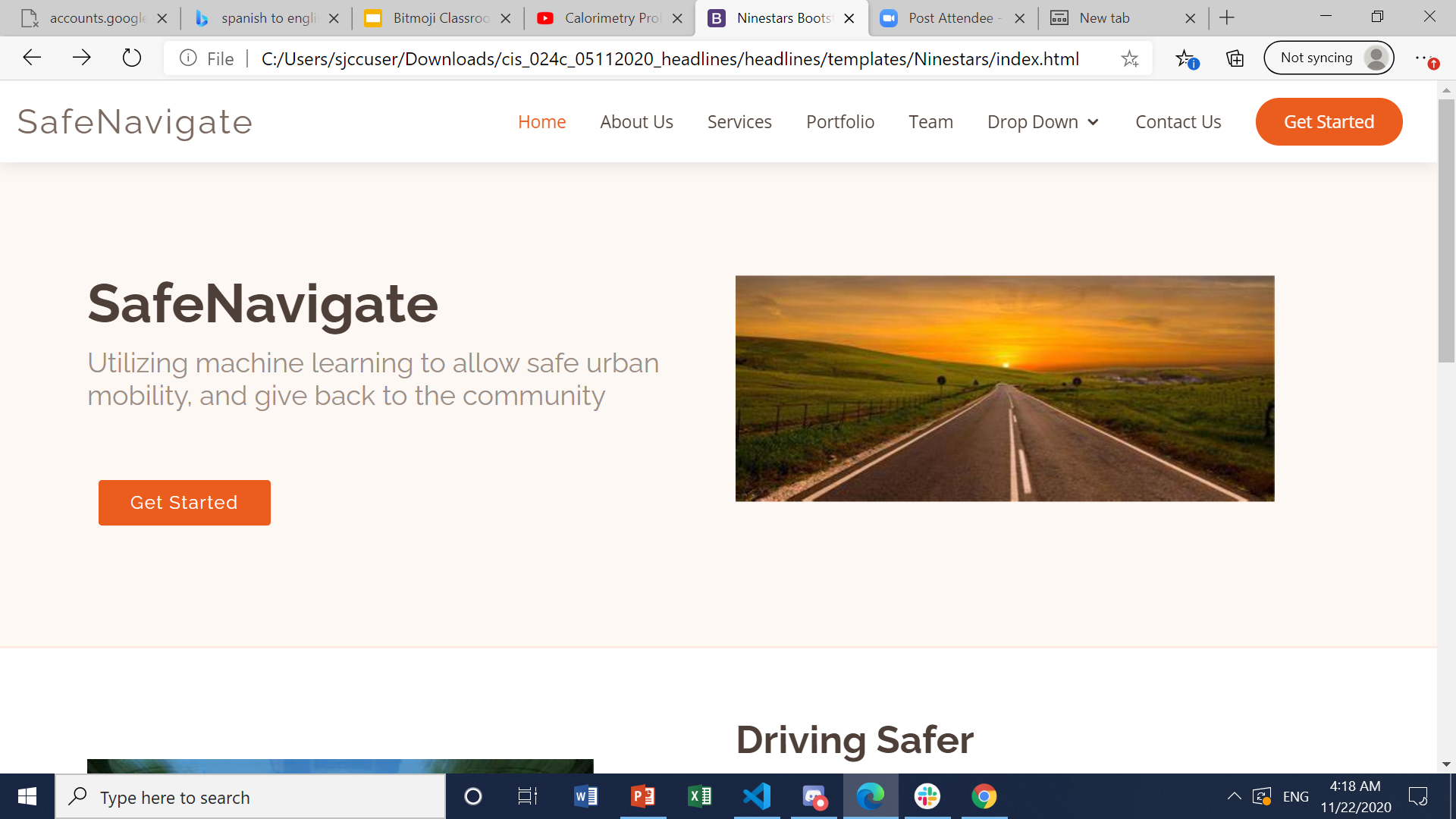Expand the Drop Down nav menu
This screenshot has height=819, width=1456.
[x=1043, y=122]
